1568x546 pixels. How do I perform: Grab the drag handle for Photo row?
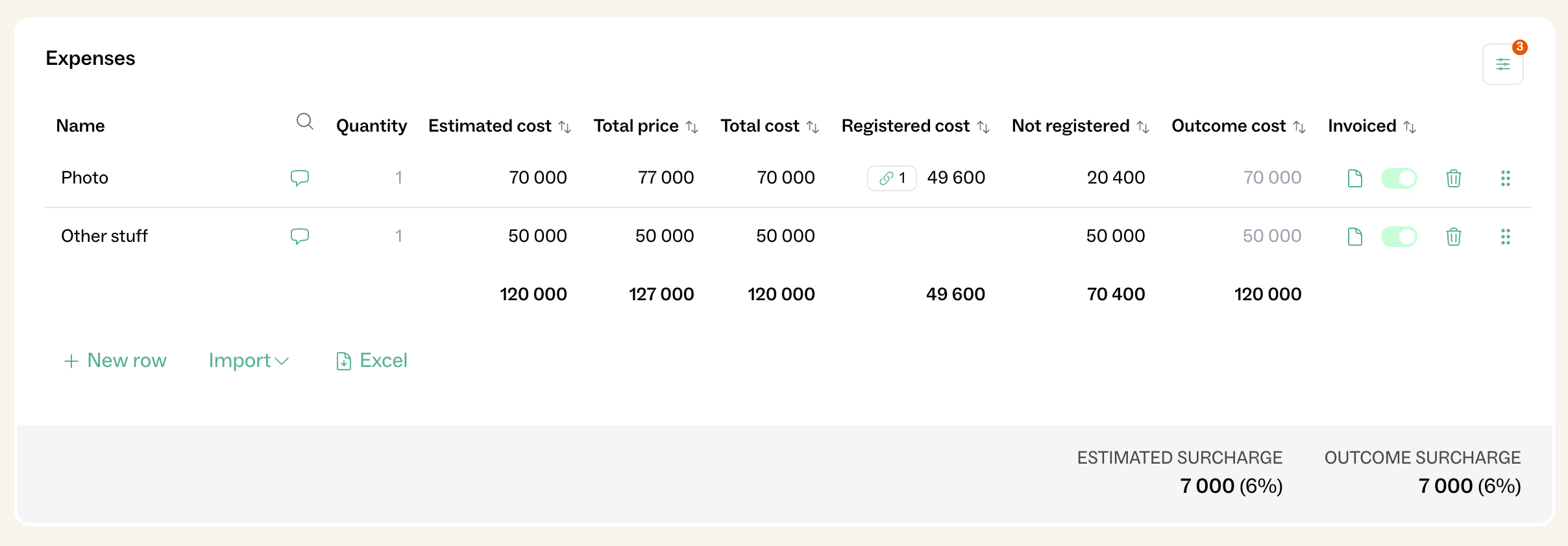[1505, 178]
